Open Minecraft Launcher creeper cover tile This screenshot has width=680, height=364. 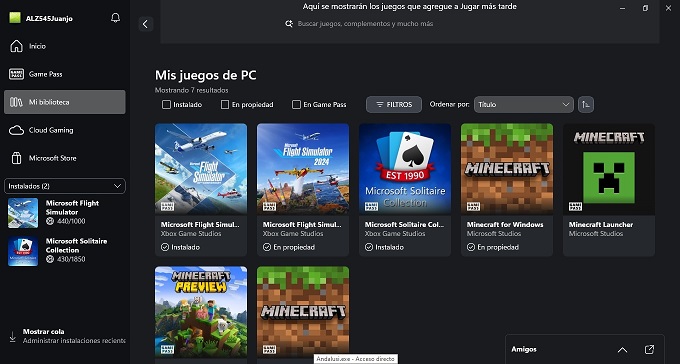[609, 169]
